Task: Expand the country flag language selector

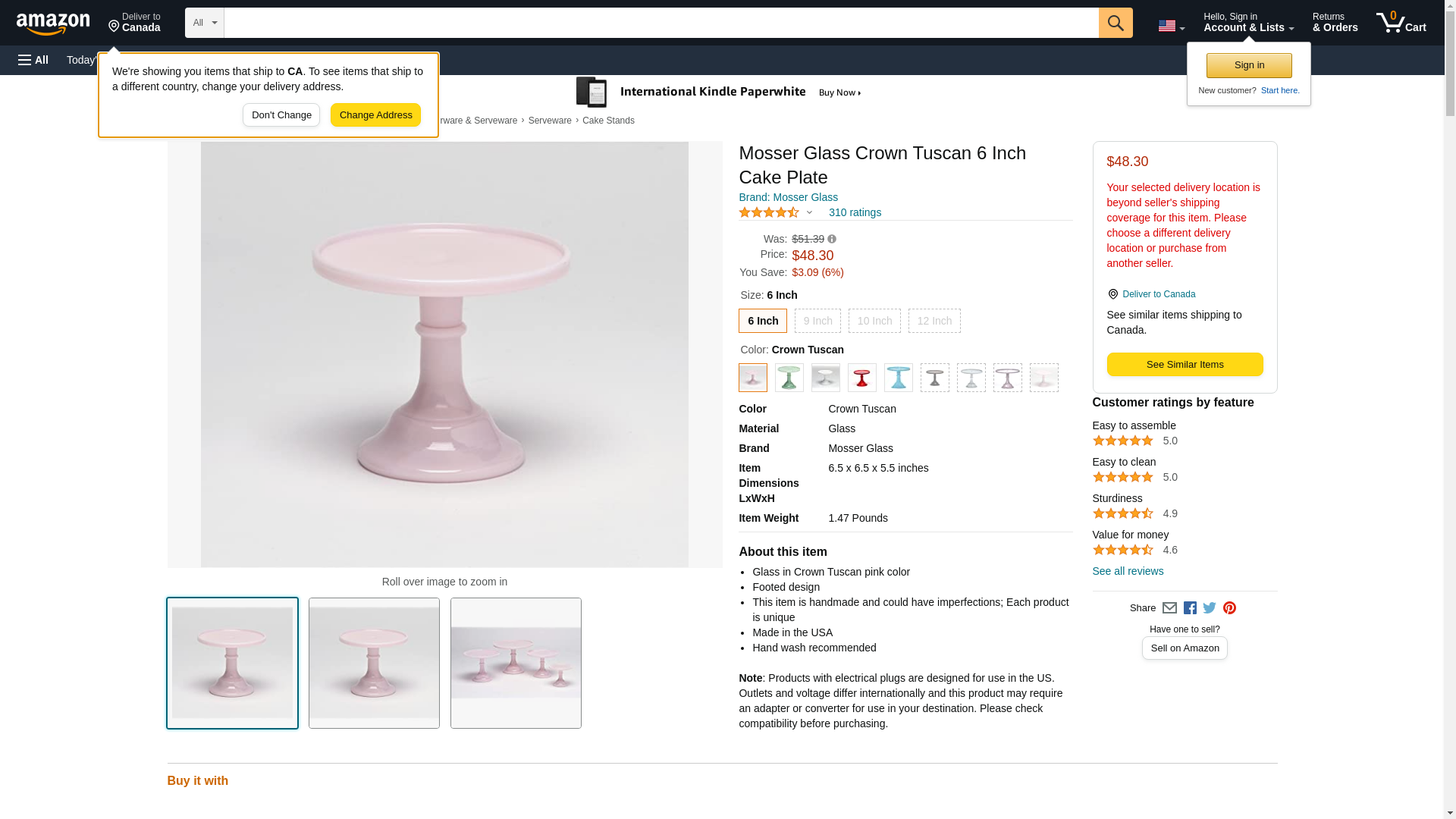Action: pos(1171,26)
